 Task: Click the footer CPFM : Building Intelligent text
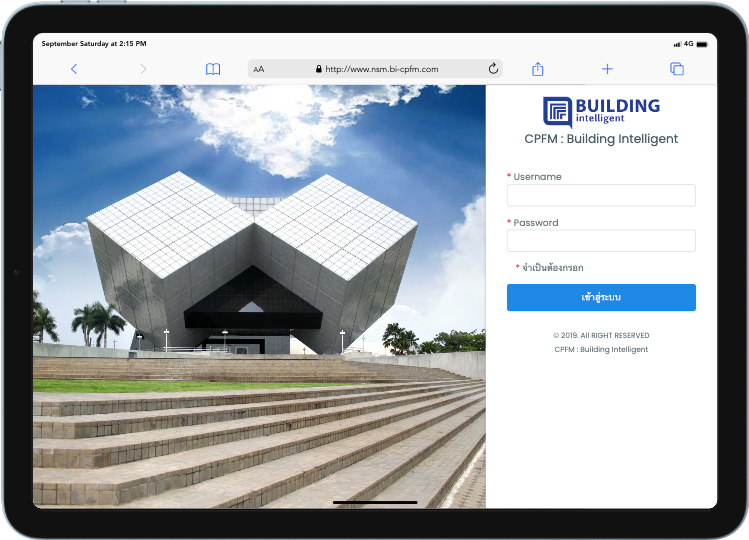tap(601, 349)
